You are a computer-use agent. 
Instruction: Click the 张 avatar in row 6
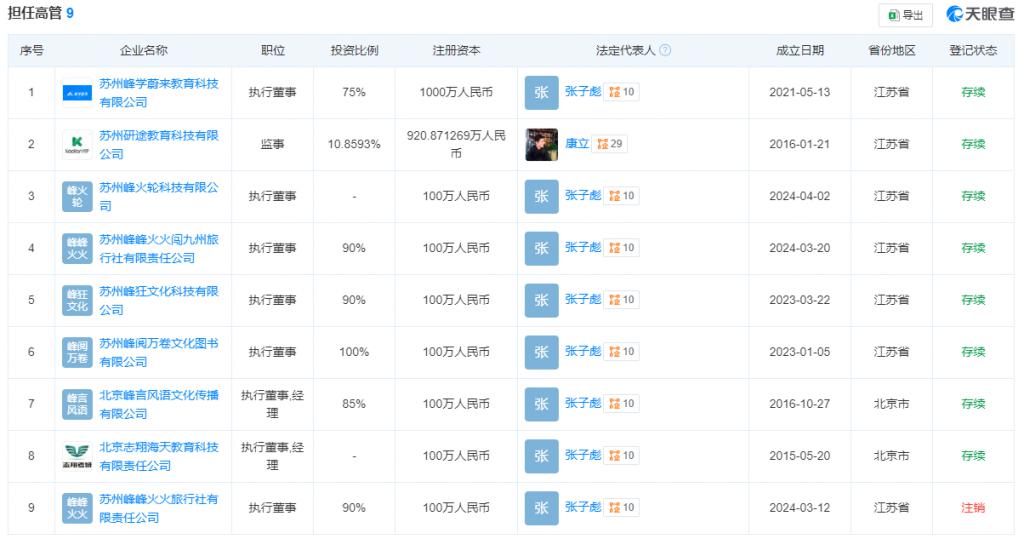541,352
